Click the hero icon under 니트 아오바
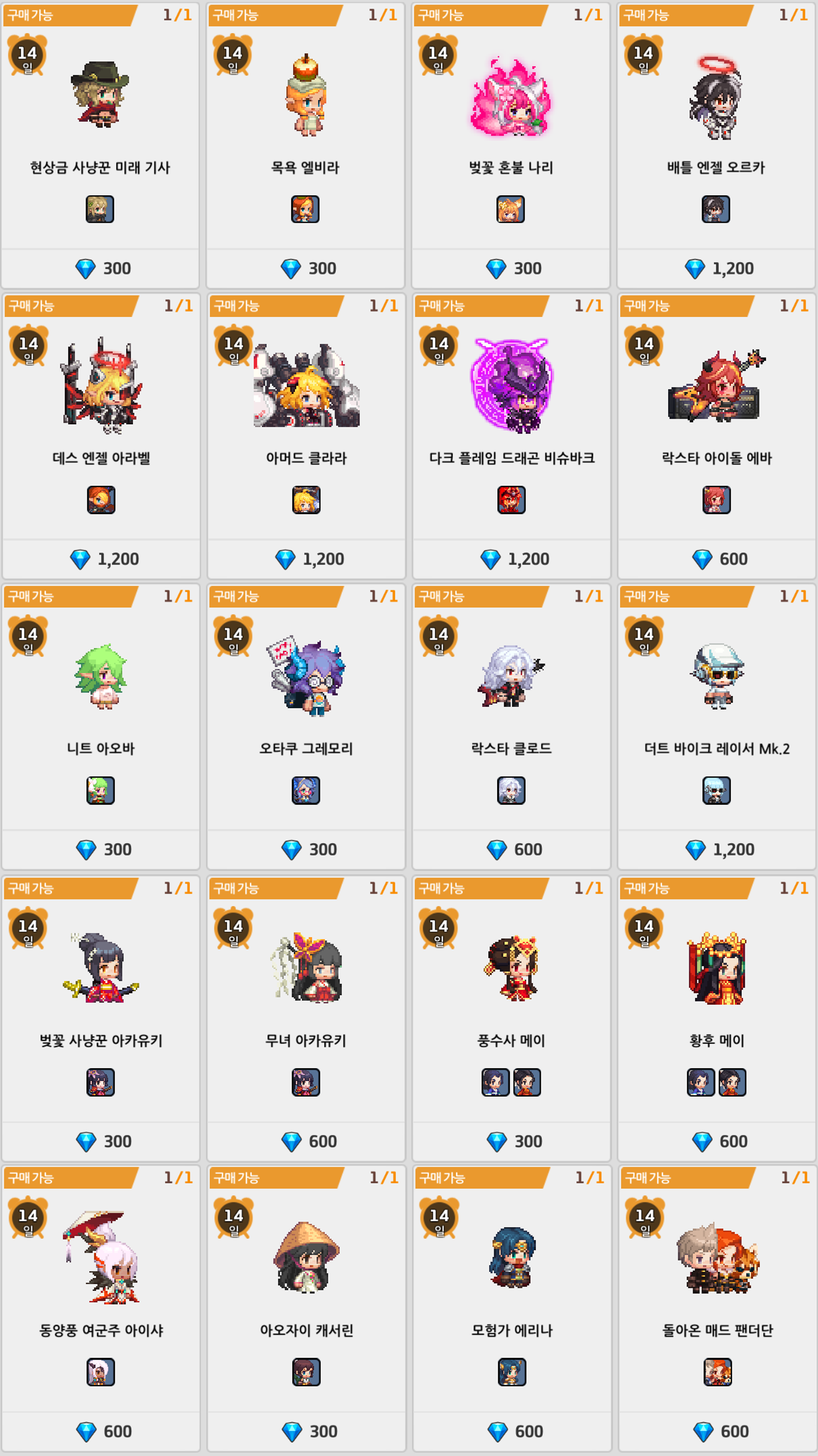818x1456 pixels. pyautogui.click(x=101, y=790)
